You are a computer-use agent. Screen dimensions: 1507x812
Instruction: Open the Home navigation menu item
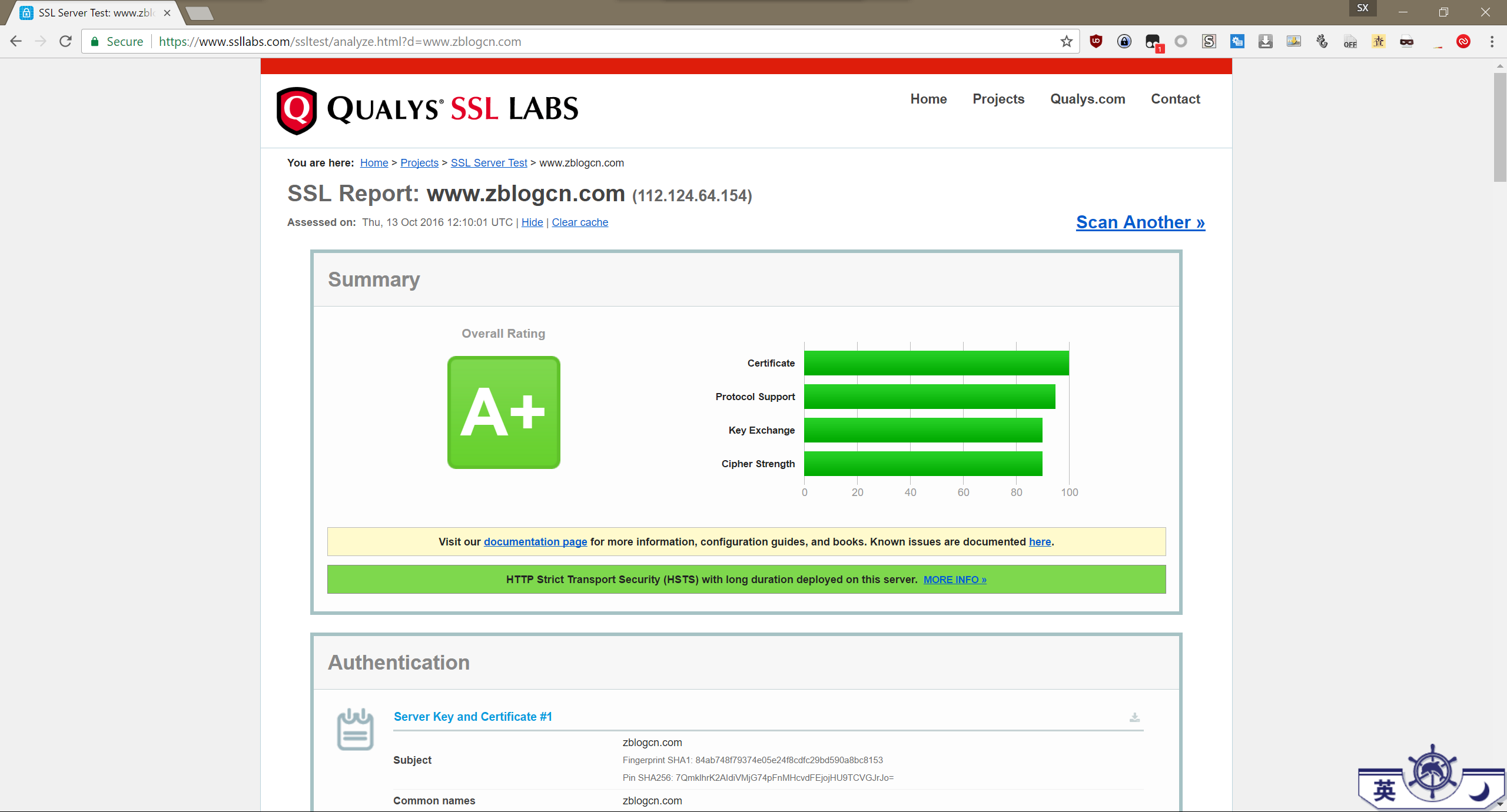point(928,99)
